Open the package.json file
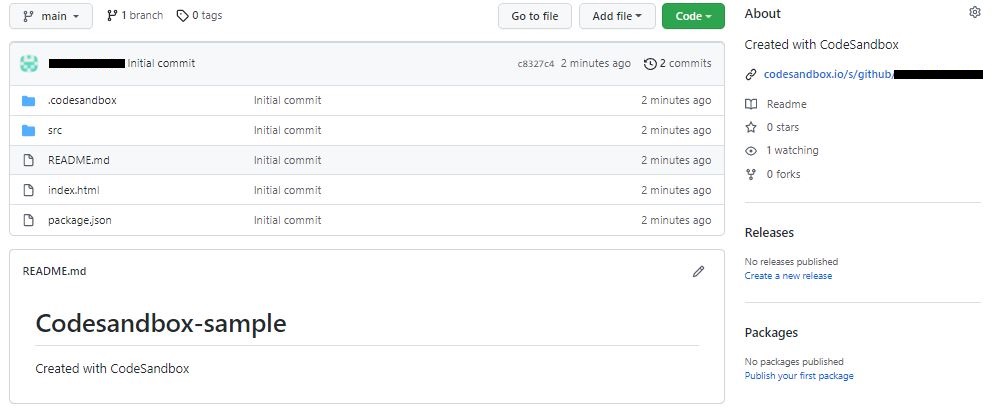995x410 pixels. [x=79, y=220]
